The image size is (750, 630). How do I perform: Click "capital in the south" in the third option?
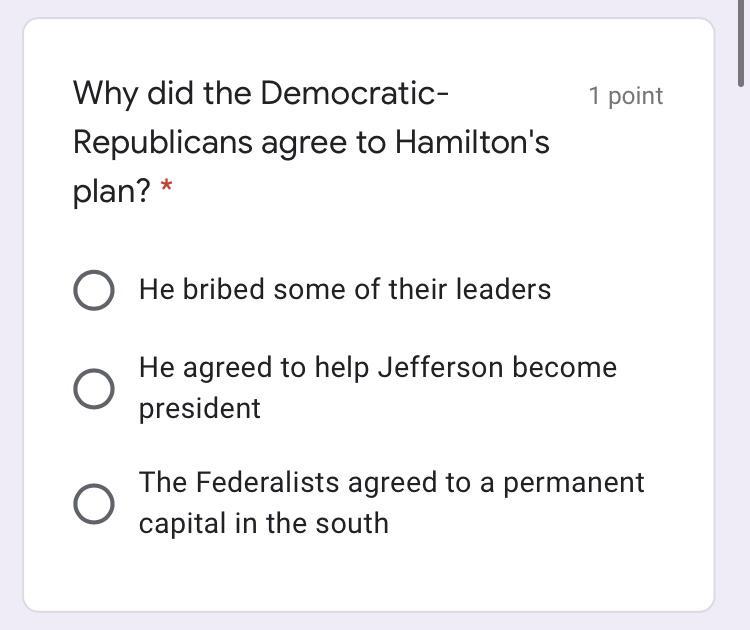click(x=263, y=523)
